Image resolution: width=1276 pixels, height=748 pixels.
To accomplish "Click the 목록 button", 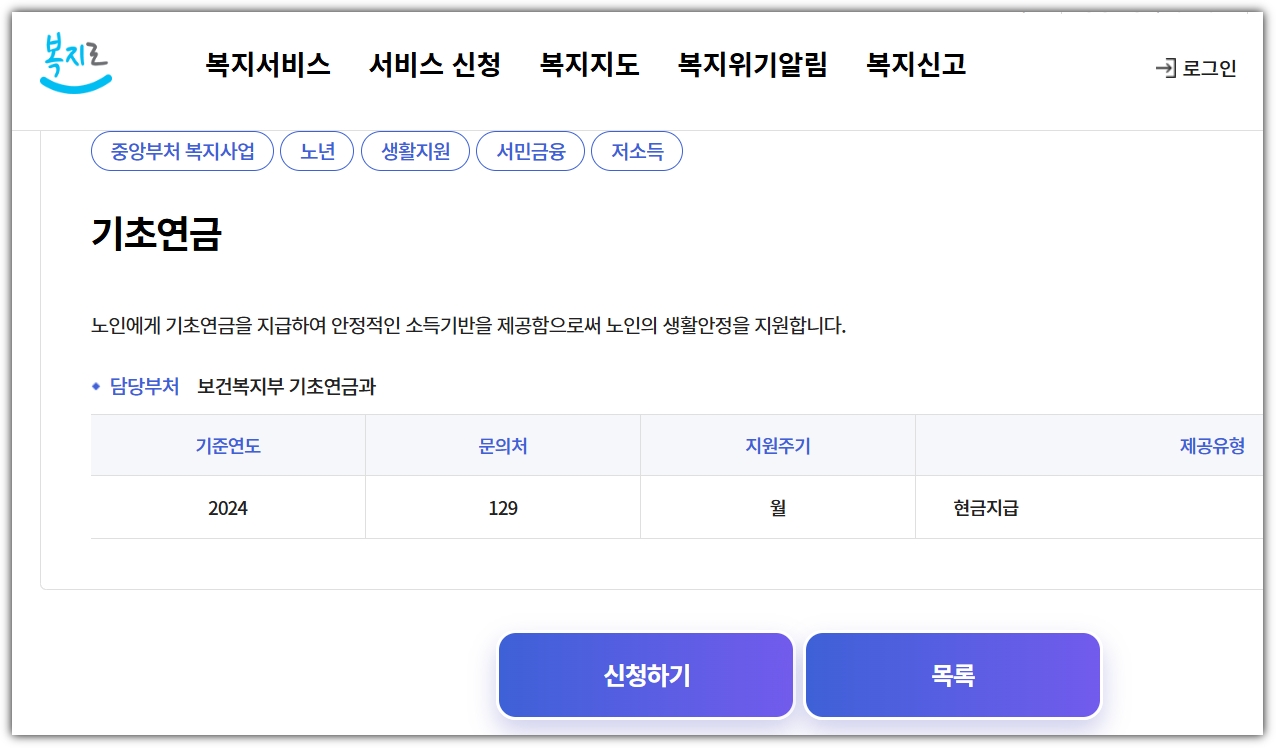I will 952,674.
